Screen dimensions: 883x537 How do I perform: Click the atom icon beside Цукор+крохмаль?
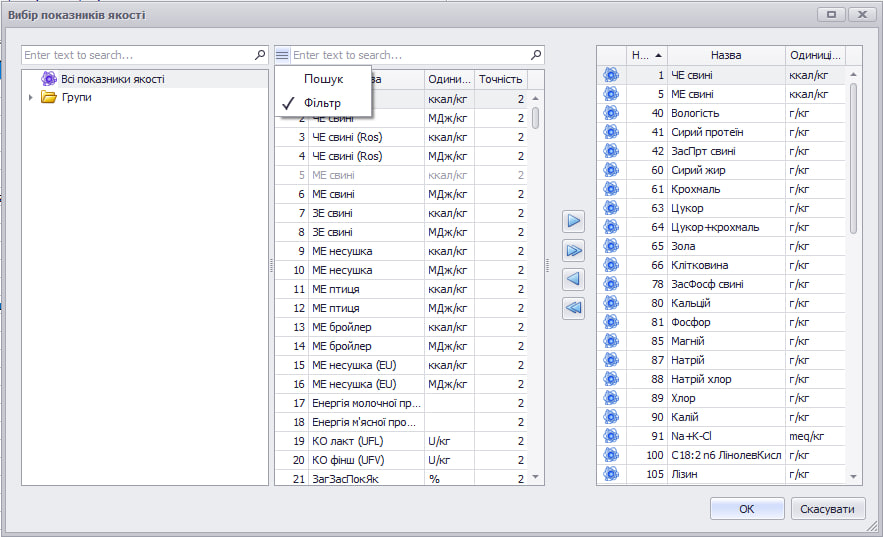(611, 227)
